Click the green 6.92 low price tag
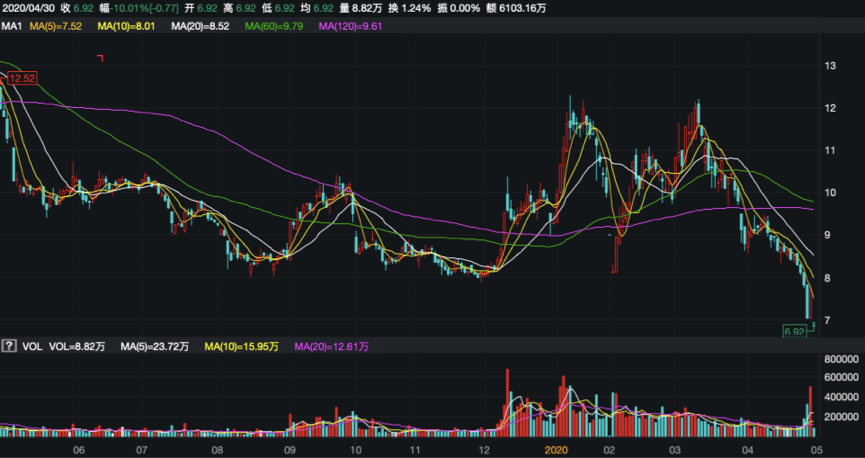 point(795,329)
